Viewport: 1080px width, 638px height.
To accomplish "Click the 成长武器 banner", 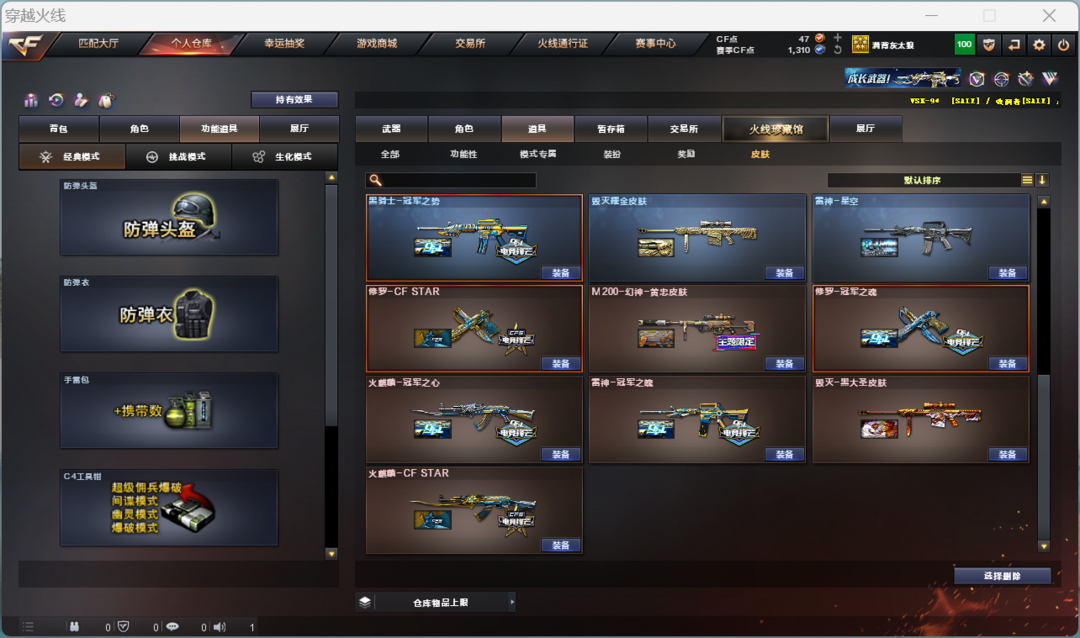I will (903, 79).
